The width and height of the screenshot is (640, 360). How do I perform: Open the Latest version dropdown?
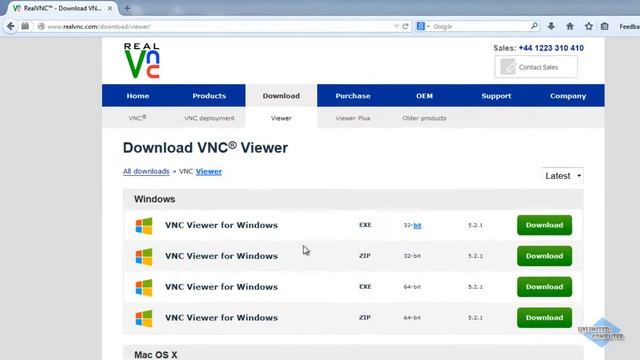point(562,176)
